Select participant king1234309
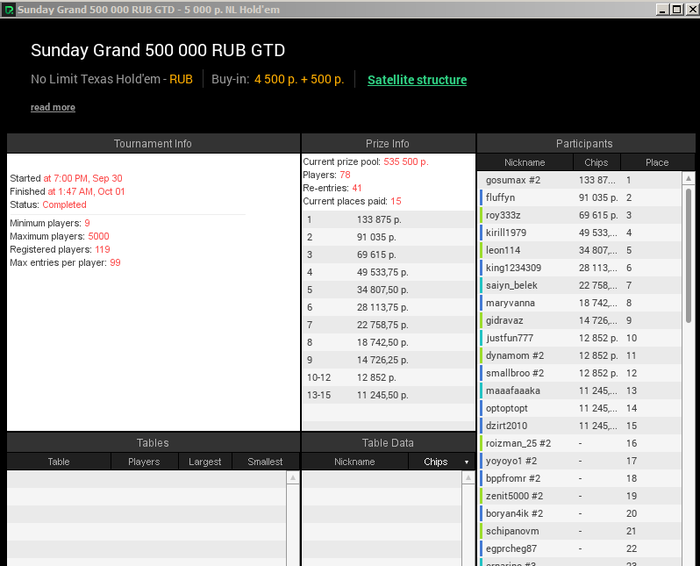700x566 pixels. coord(579,268)
